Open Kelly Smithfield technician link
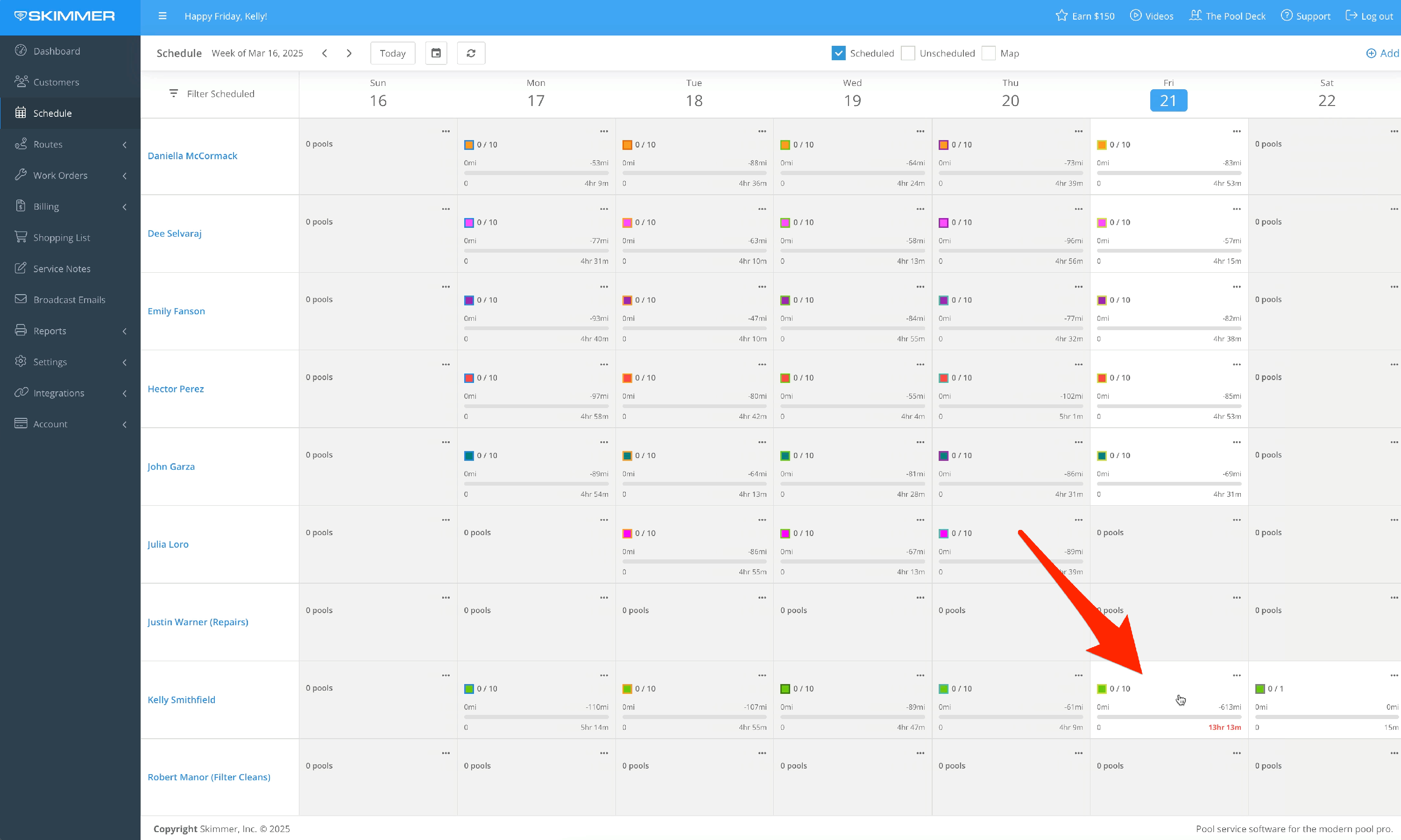The image size is (1401, 840). pyautogui.click(x=181, y=699)
